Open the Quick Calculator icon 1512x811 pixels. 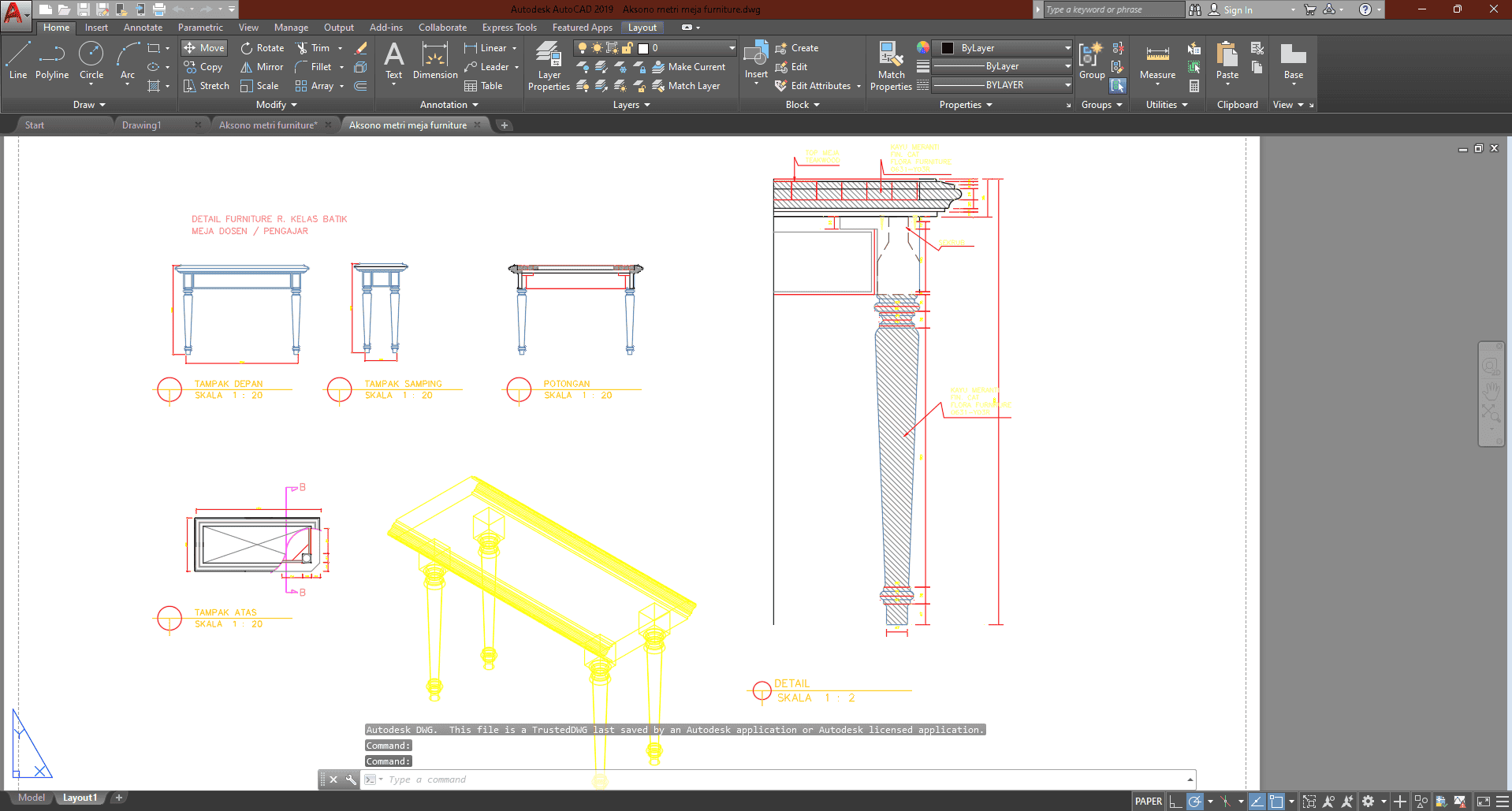(1194, 86)
